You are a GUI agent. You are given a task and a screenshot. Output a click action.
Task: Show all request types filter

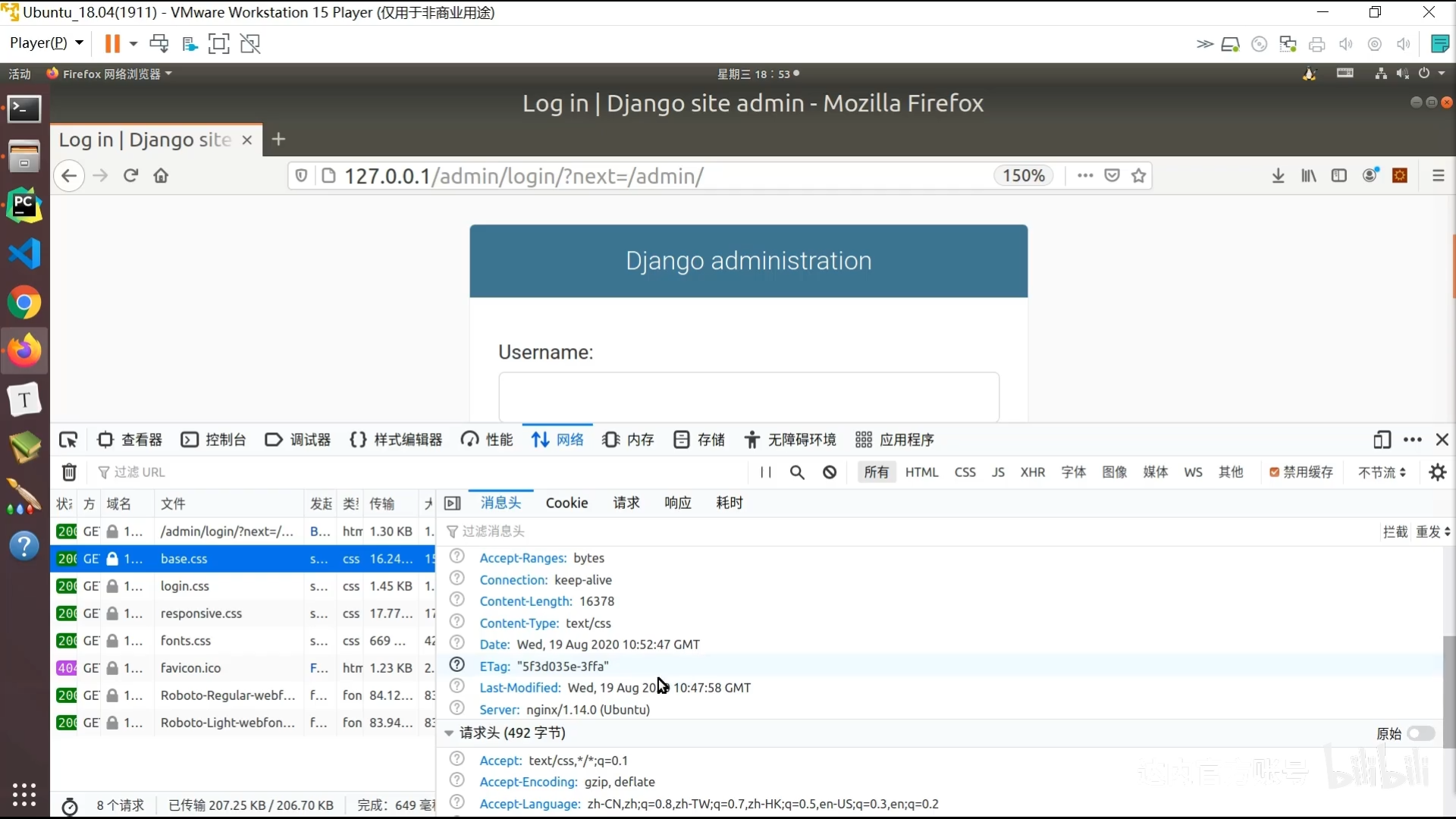876,472
